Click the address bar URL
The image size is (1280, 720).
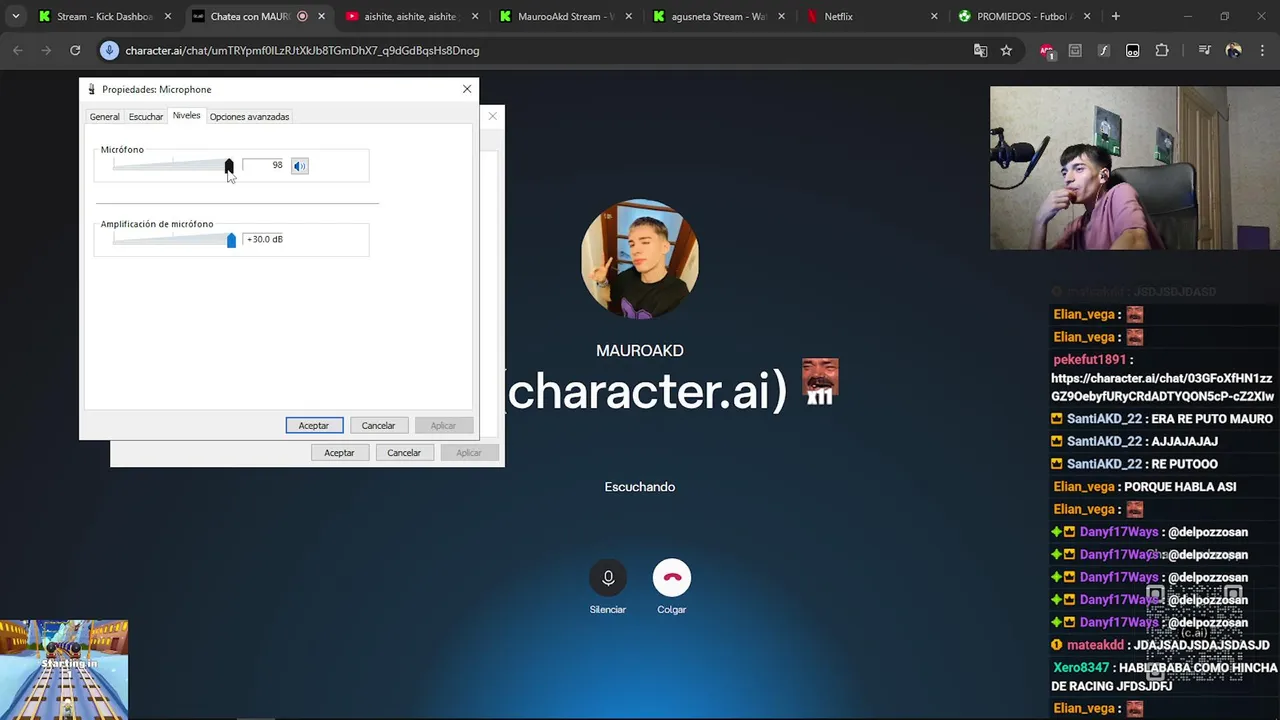(x=302, y=50)
